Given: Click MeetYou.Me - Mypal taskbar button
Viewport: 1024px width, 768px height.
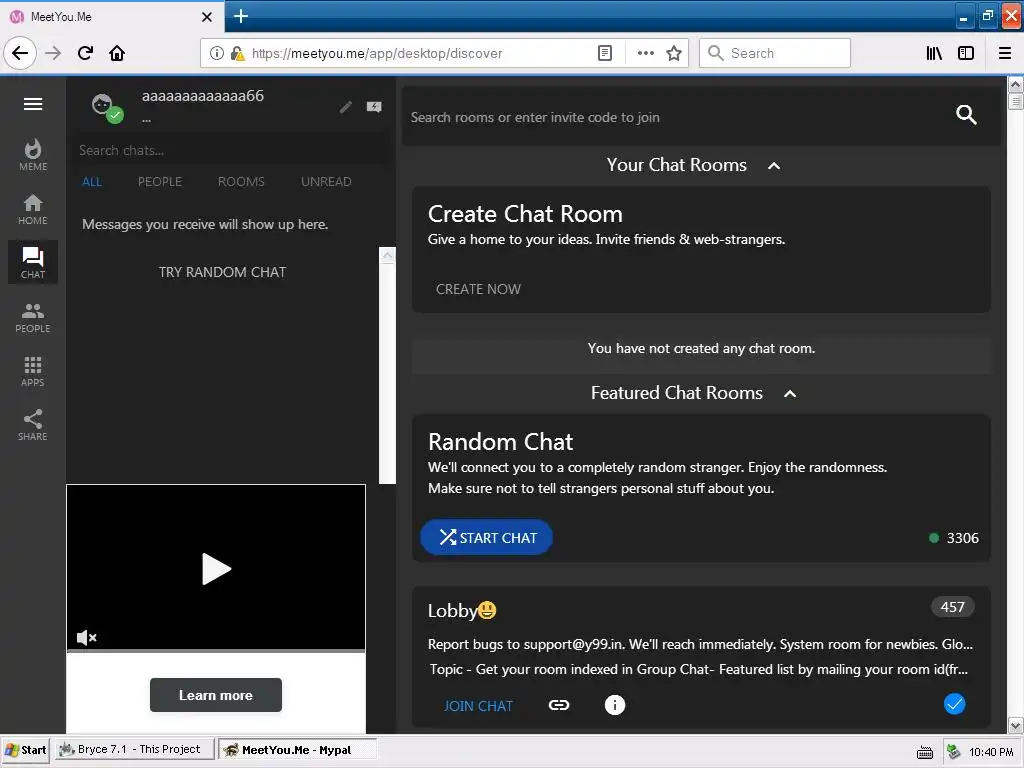Looking at the screenshot, I should pyautogui.click(x=297, y=750).
